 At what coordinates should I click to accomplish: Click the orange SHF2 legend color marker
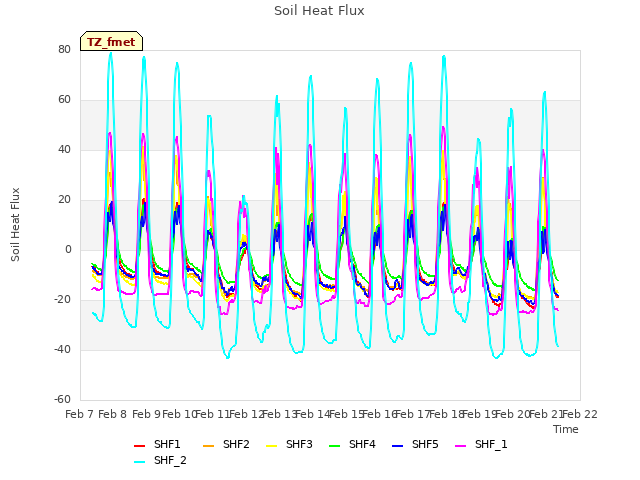click(208, 446)
